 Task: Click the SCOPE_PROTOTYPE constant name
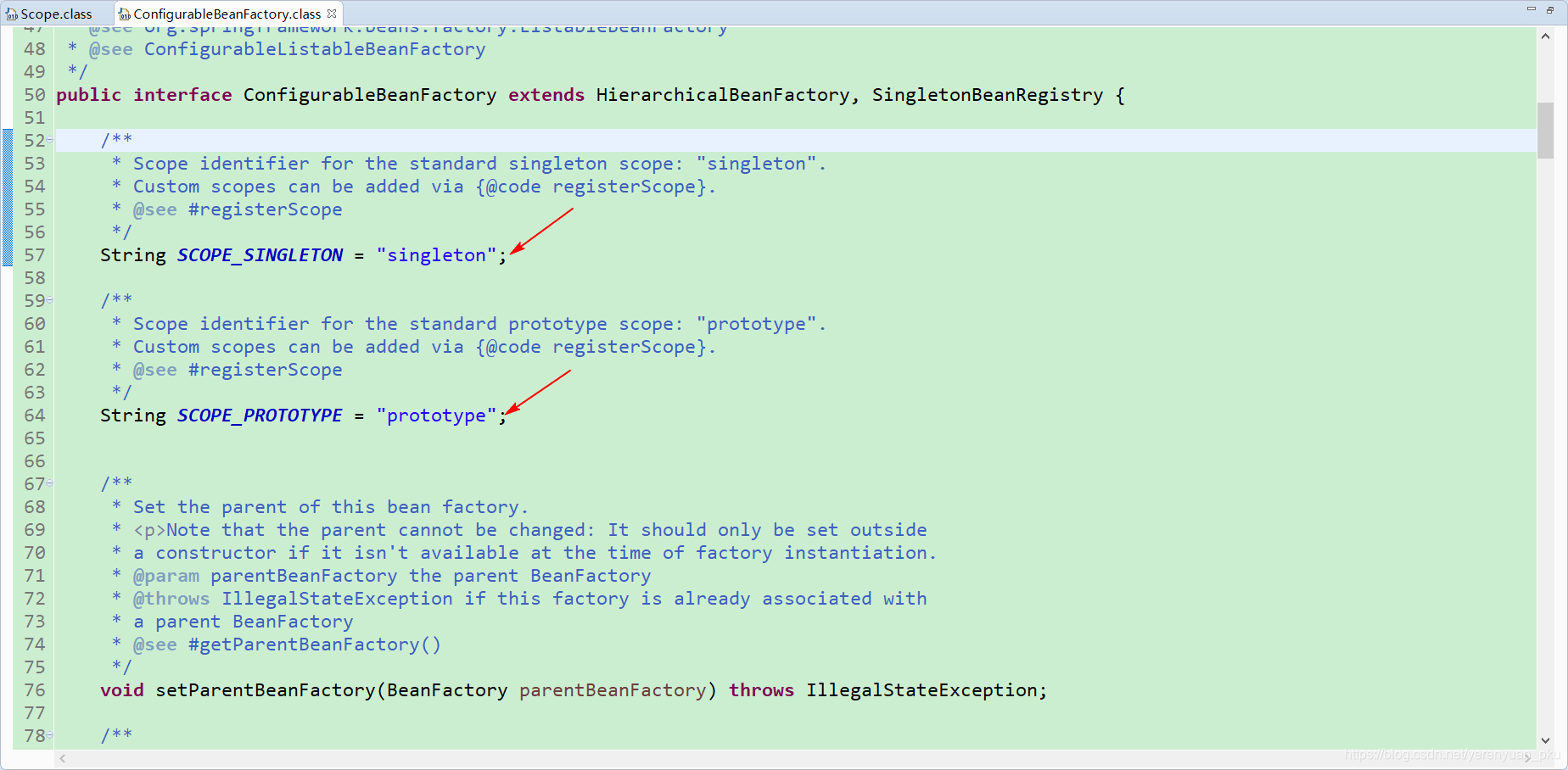click(x=260, y=416)
